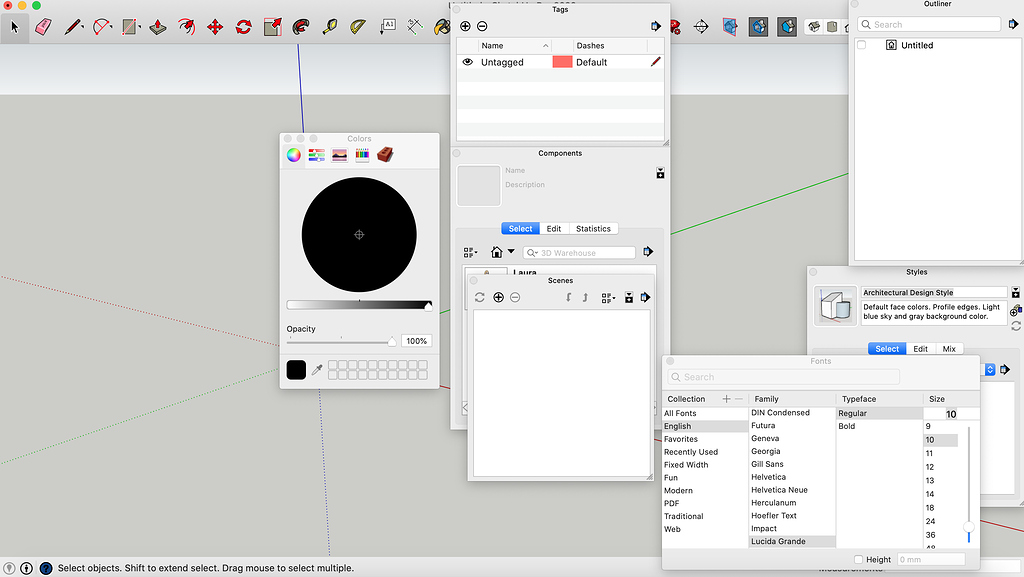The image size is (1024, 577).
Task: Check the Untitled checkbox in the Outliner
Action: click(x=861, y=44)
